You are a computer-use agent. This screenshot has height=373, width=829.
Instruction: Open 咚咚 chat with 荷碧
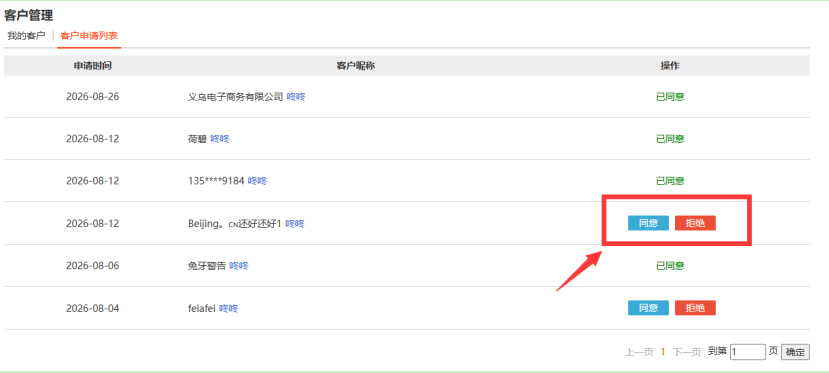[x=220, y=139]
